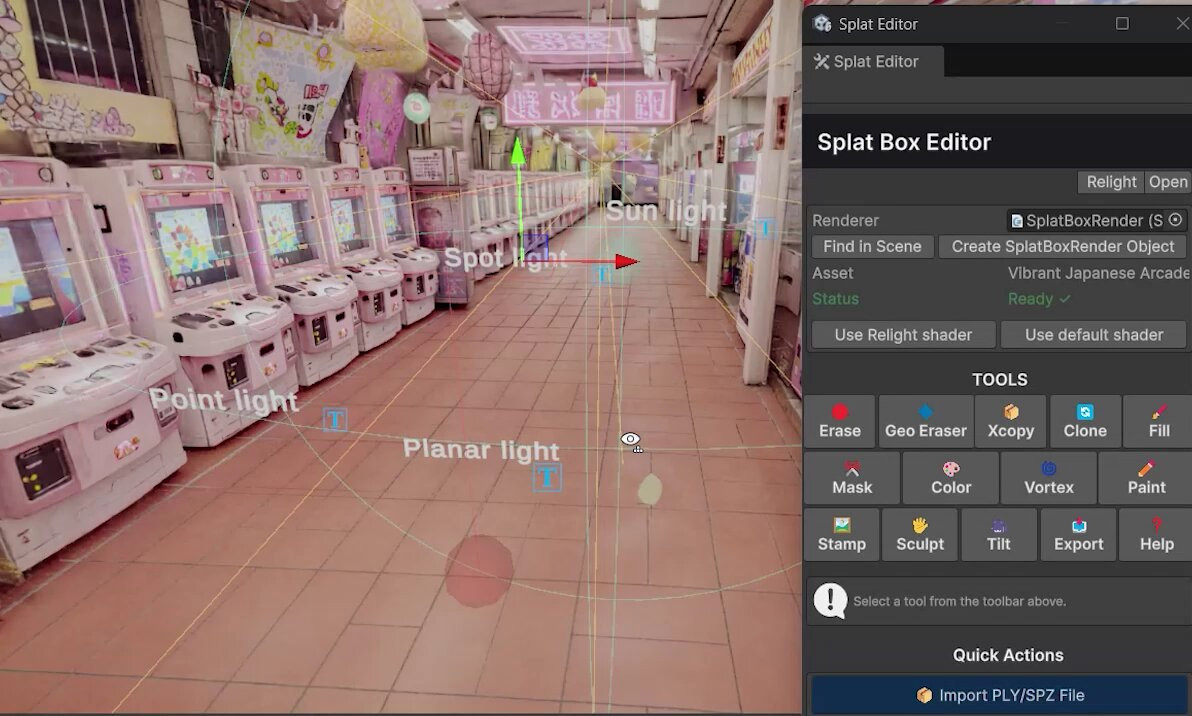Click the Open button

1168,182
